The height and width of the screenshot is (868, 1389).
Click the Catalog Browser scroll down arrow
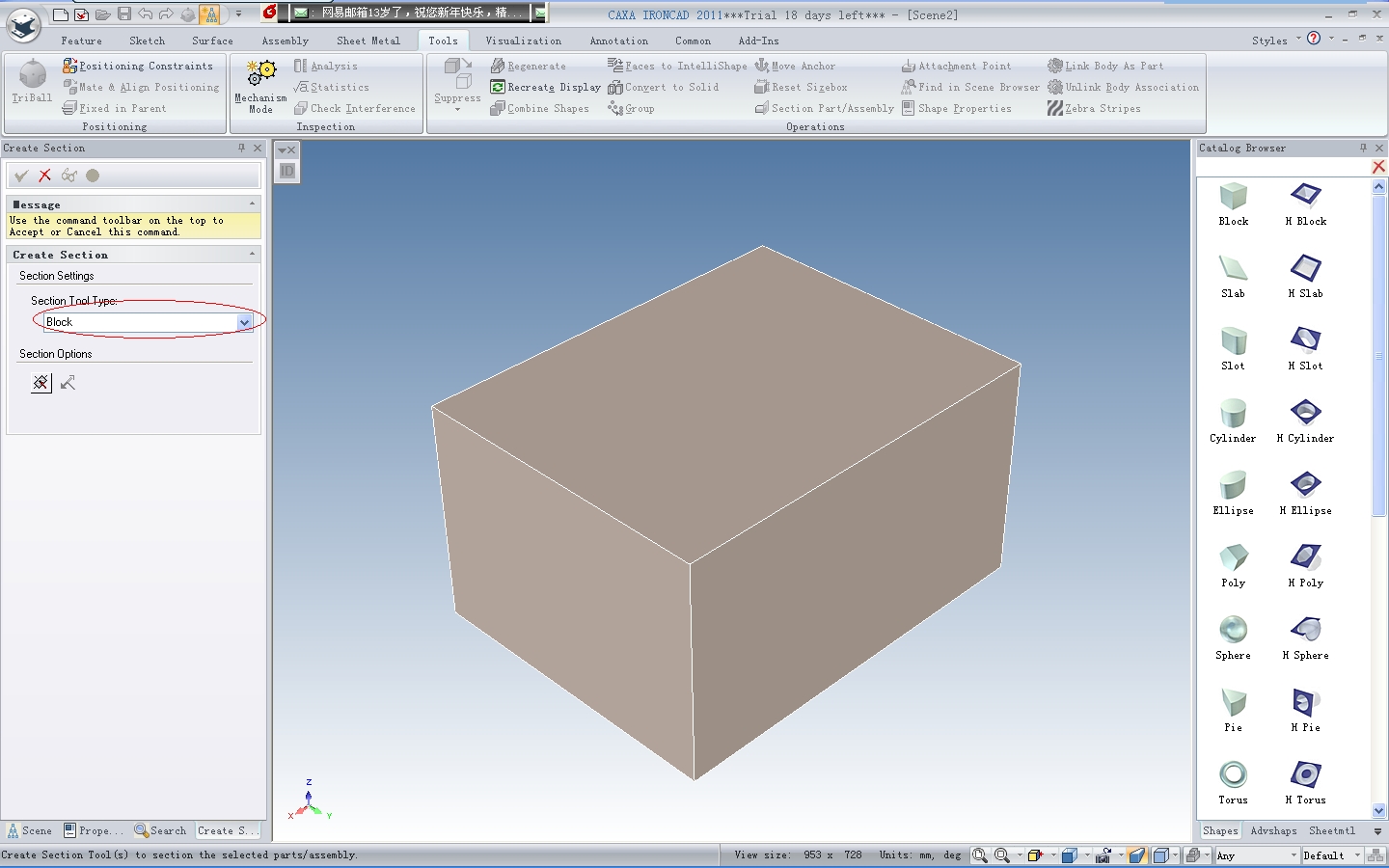[1378, 811]
